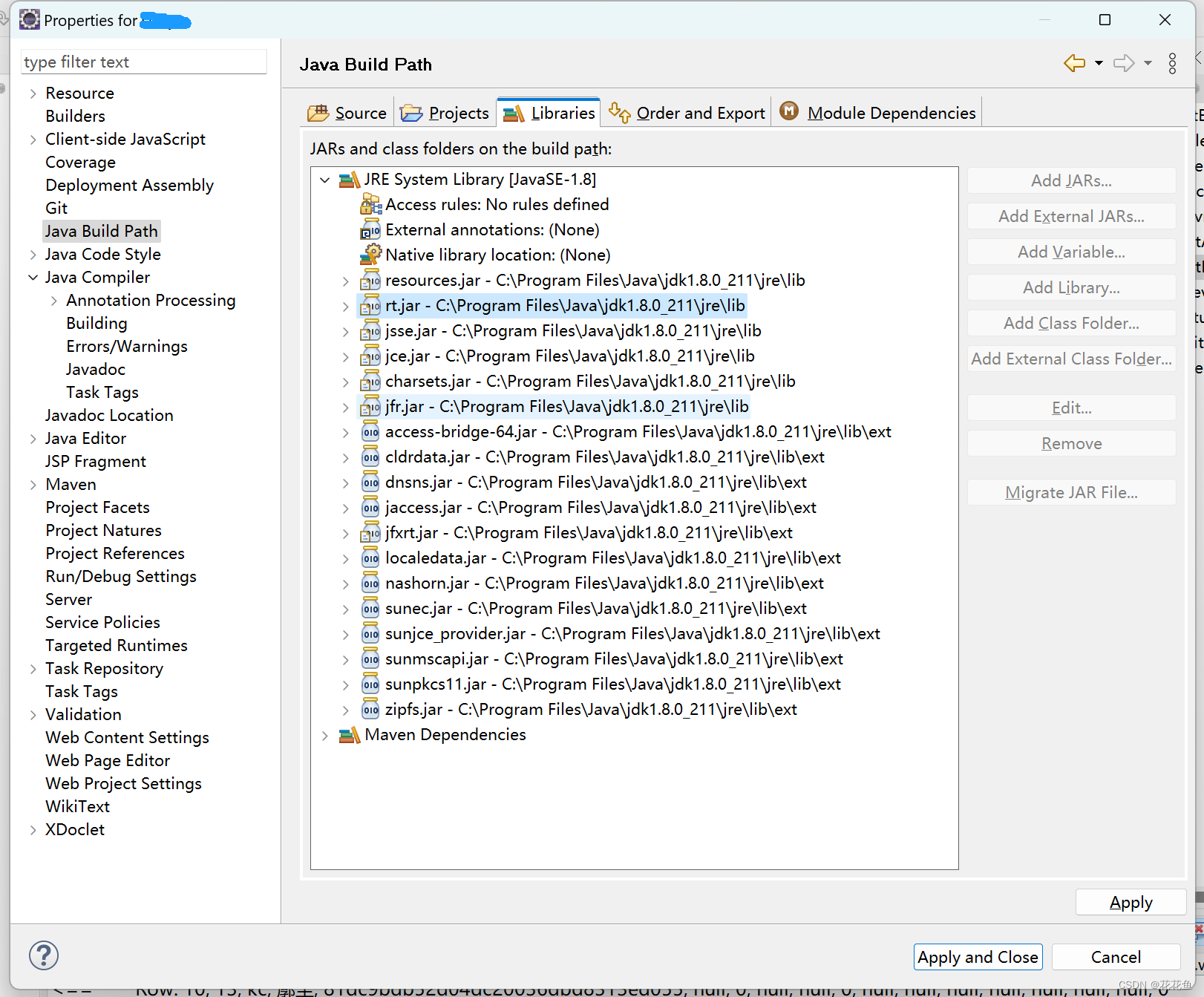The width and height of the screenshot is (1204, 997).
Task: Click the Add Library button
Action: click(1071, 287)
